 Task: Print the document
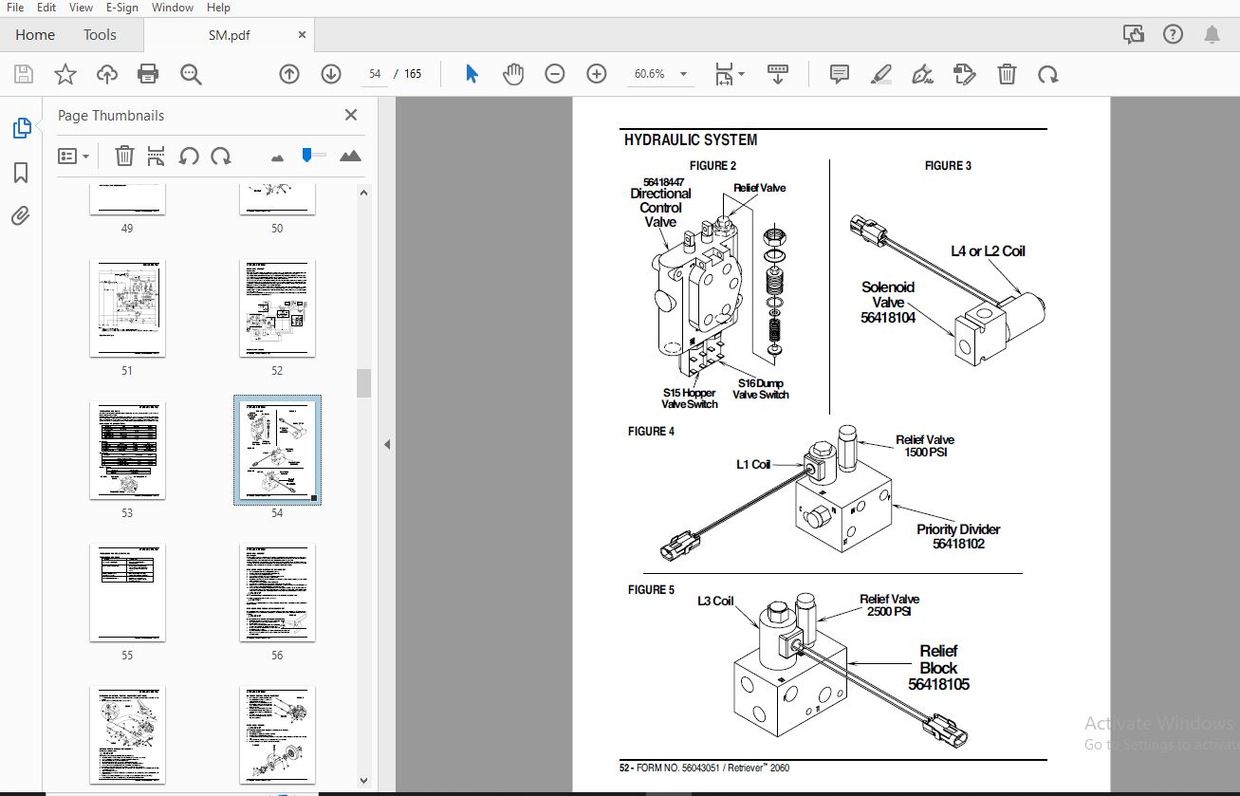pos(147,73)
